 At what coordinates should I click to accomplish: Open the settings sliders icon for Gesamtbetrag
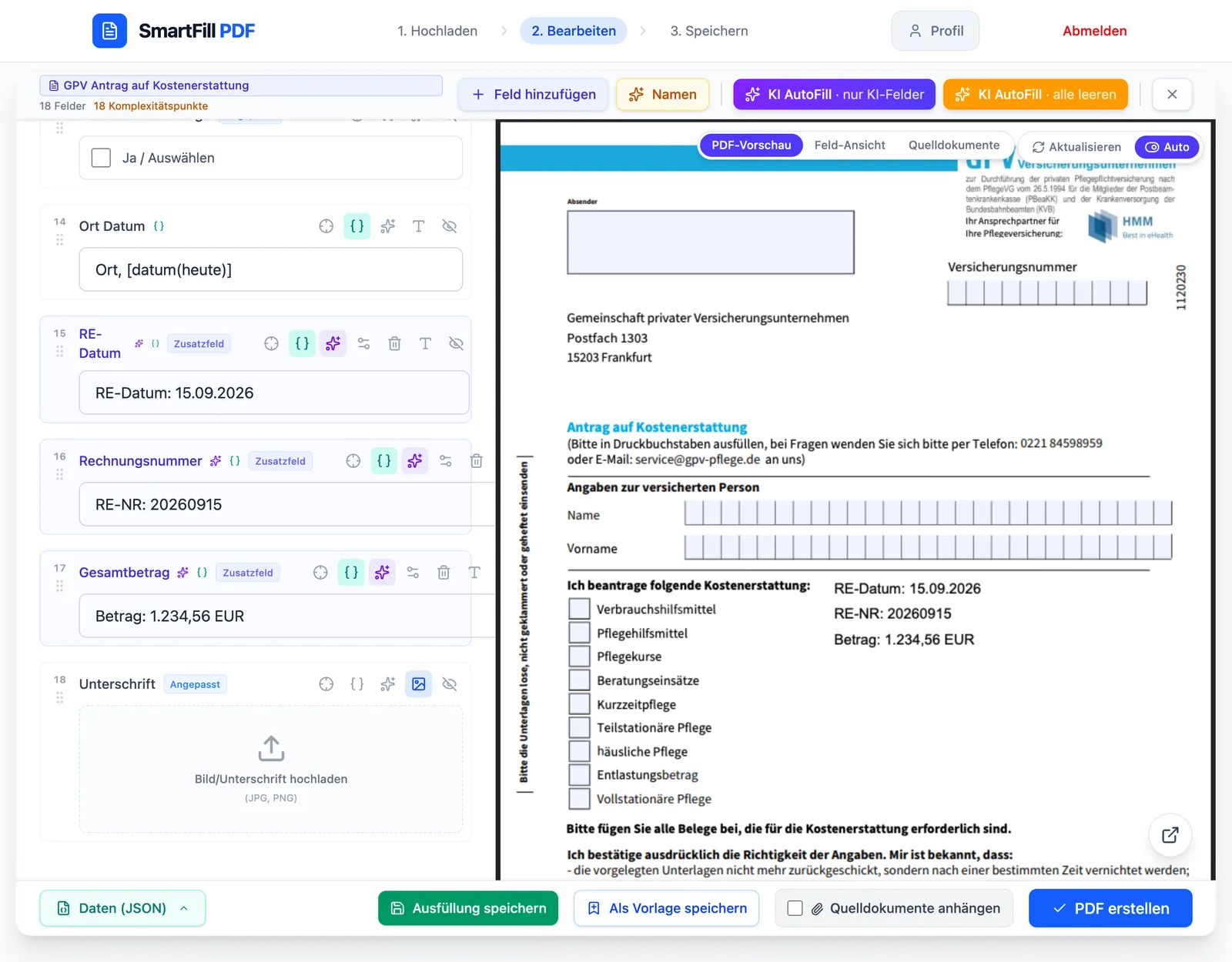413,573
